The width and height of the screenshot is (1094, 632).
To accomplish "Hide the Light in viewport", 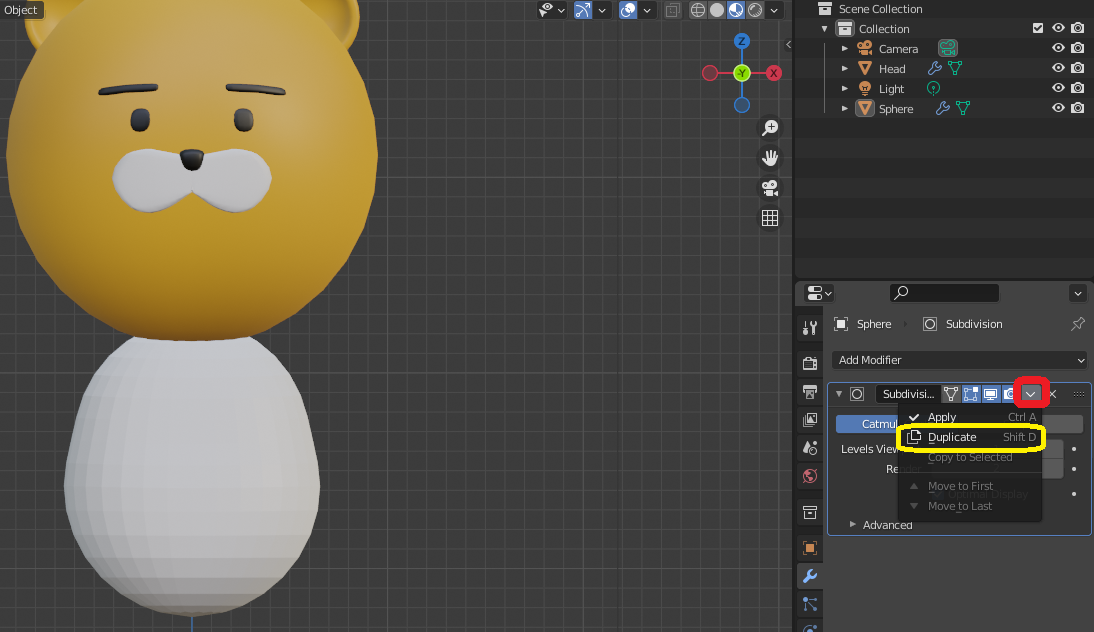I will 1058,88.
